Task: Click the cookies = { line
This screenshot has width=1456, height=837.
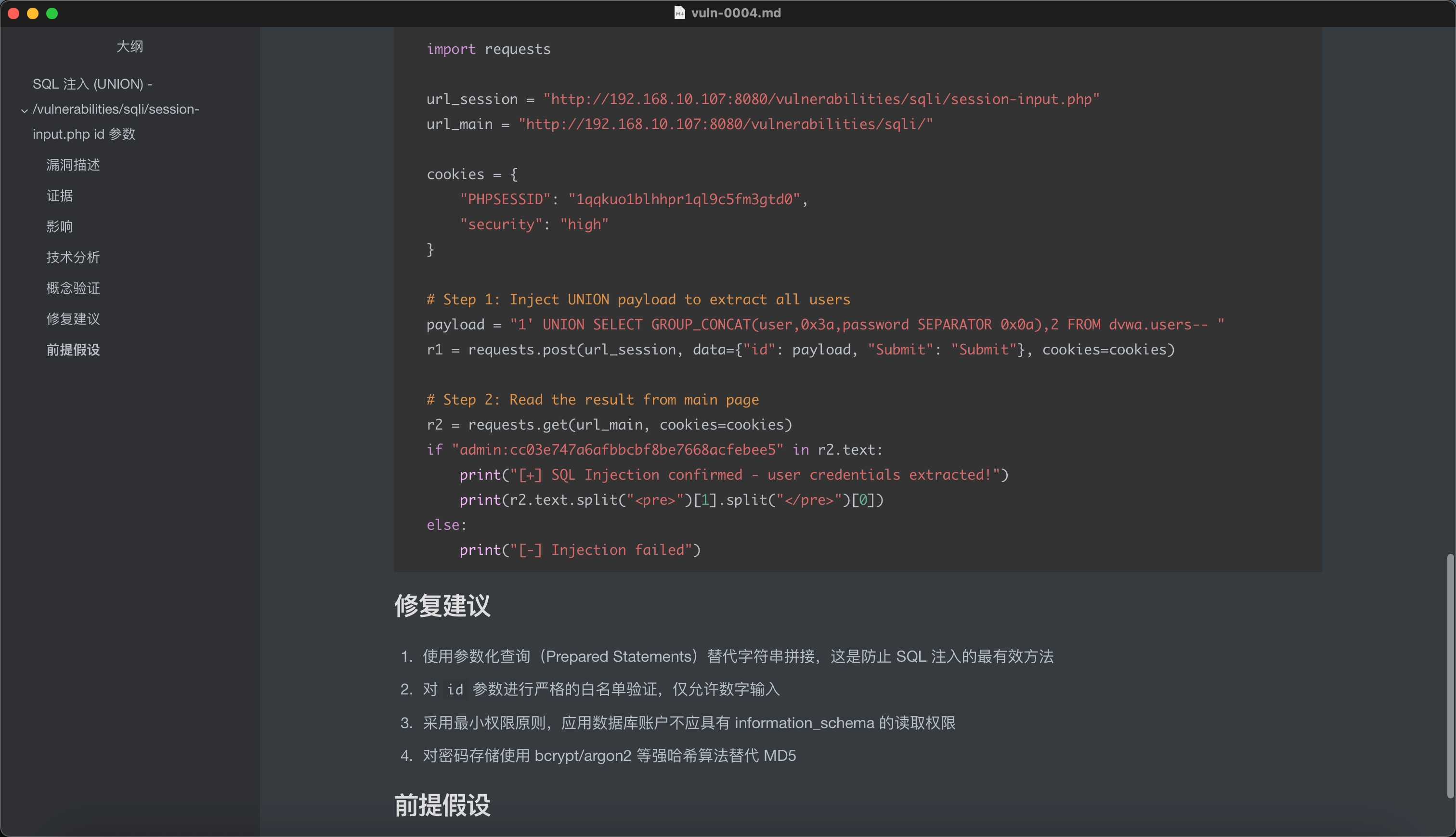Action: (472, 174)
